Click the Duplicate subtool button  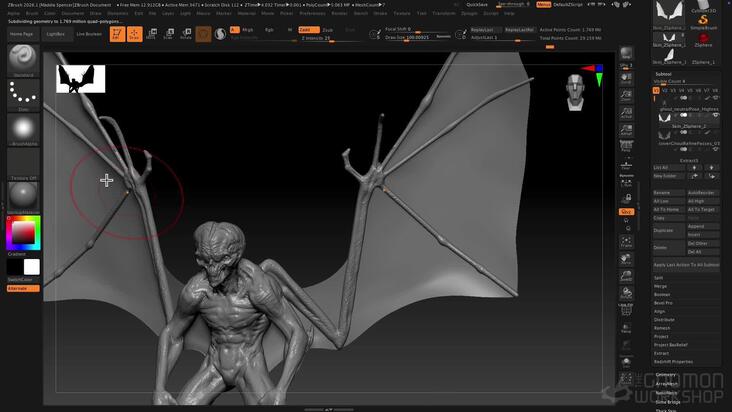point(669,230)
